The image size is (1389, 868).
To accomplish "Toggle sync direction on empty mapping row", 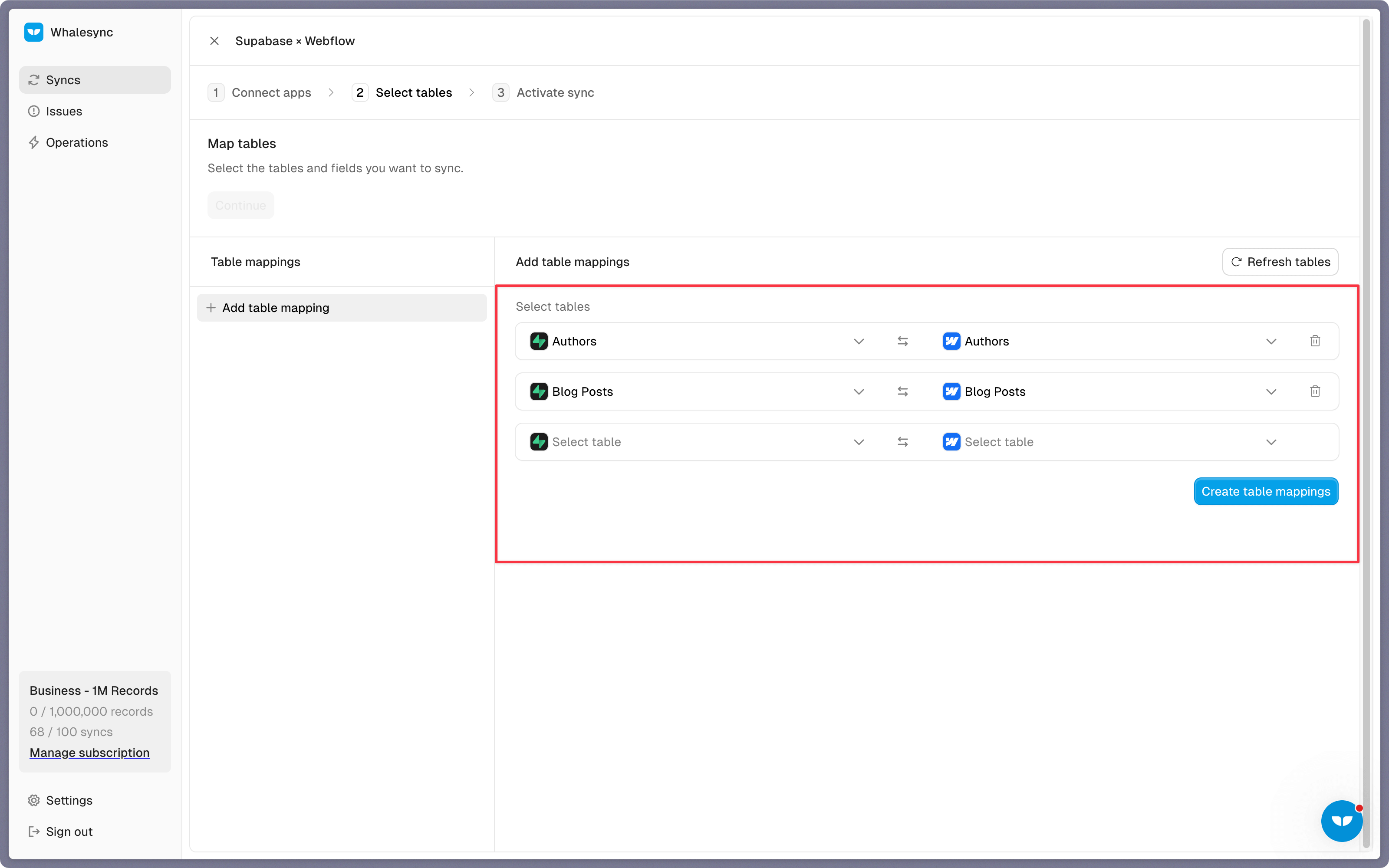I will click(902, 442).
